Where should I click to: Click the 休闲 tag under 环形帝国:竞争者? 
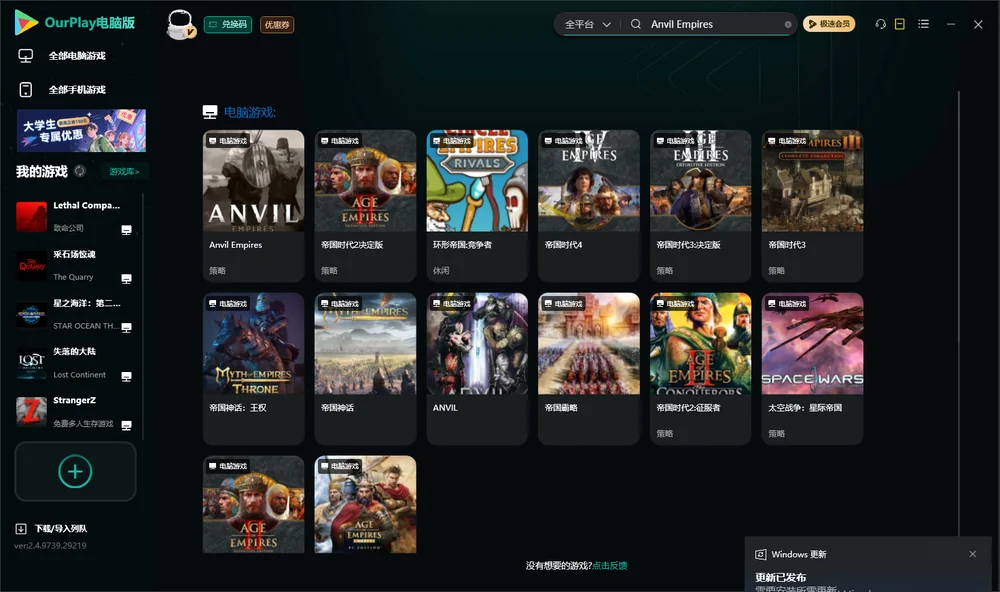click(x=441, y=270)
